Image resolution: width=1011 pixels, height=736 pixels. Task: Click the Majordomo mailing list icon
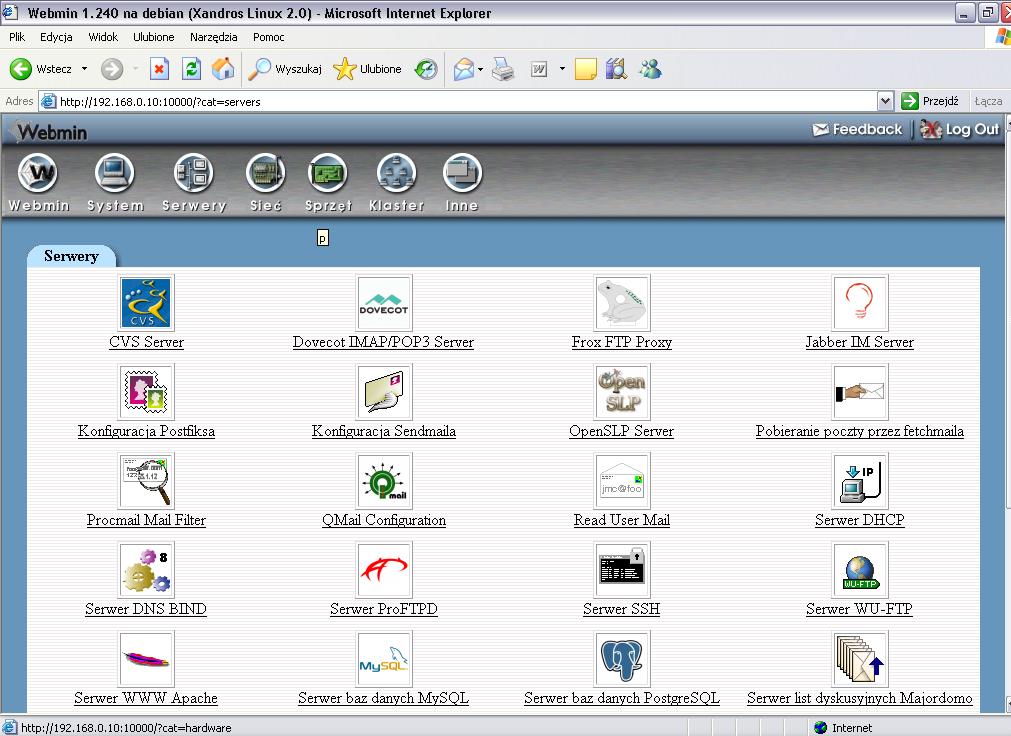859,659
